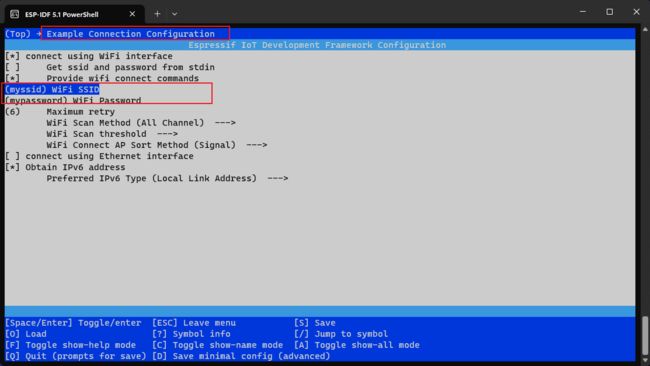Image resolution: width=650 pixels, height=366 pixels.
Task: Click [A] Toggle show-all mode hint
Action: [357, 345]
